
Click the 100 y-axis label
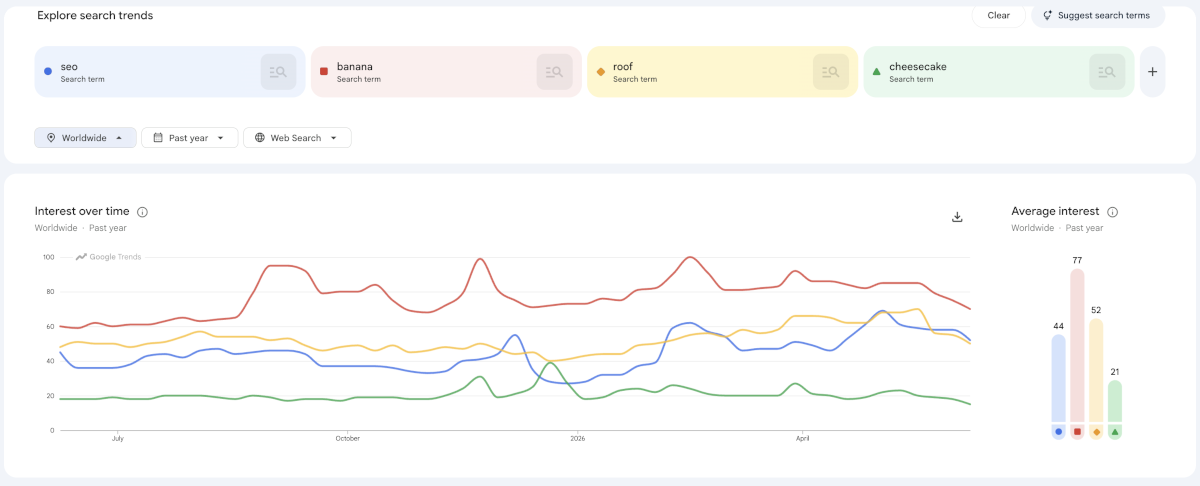[48, 257]
